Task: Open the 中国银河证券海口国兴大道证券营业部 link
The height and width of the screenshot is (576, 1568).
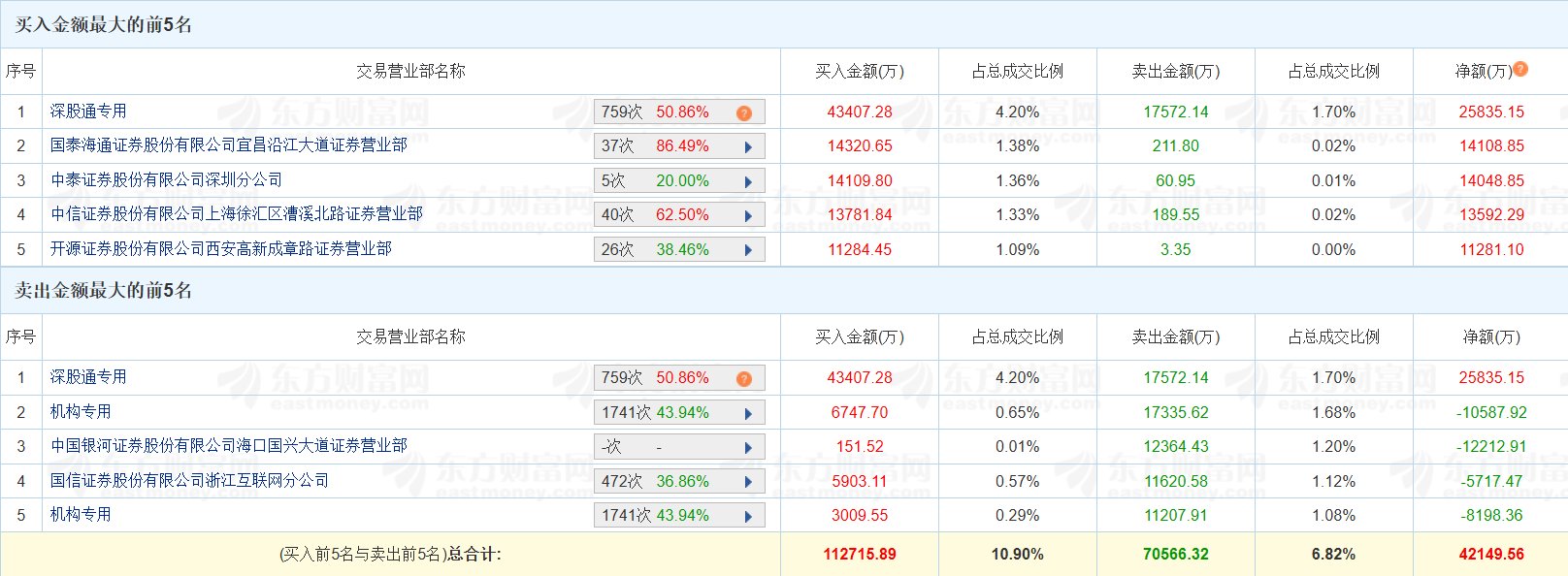Action: (229, 446)
